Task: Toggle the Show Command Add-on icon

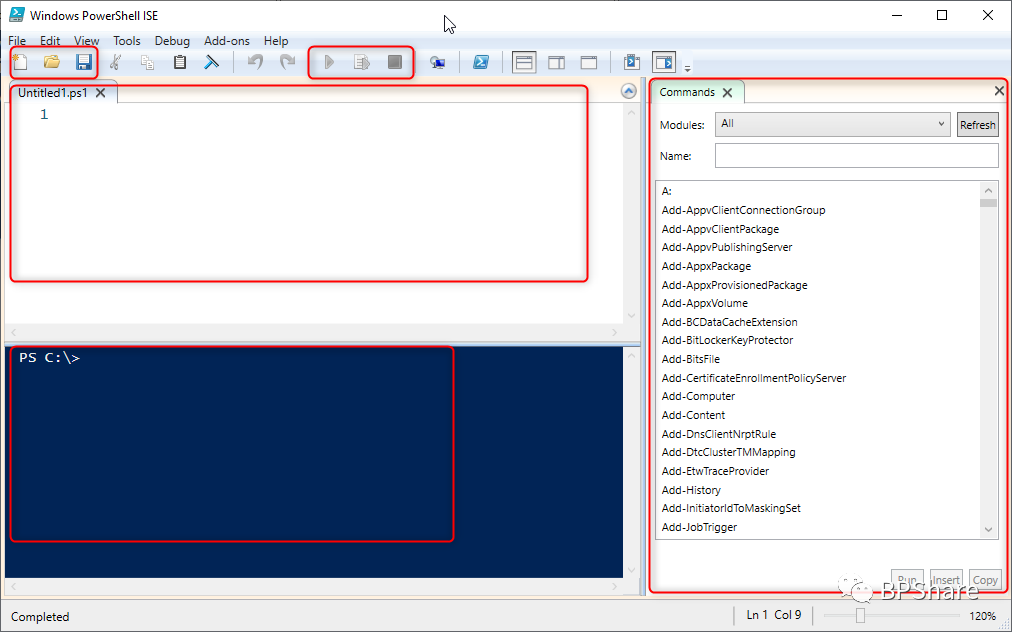Action: pyautogui.click(x=664, y=62)
